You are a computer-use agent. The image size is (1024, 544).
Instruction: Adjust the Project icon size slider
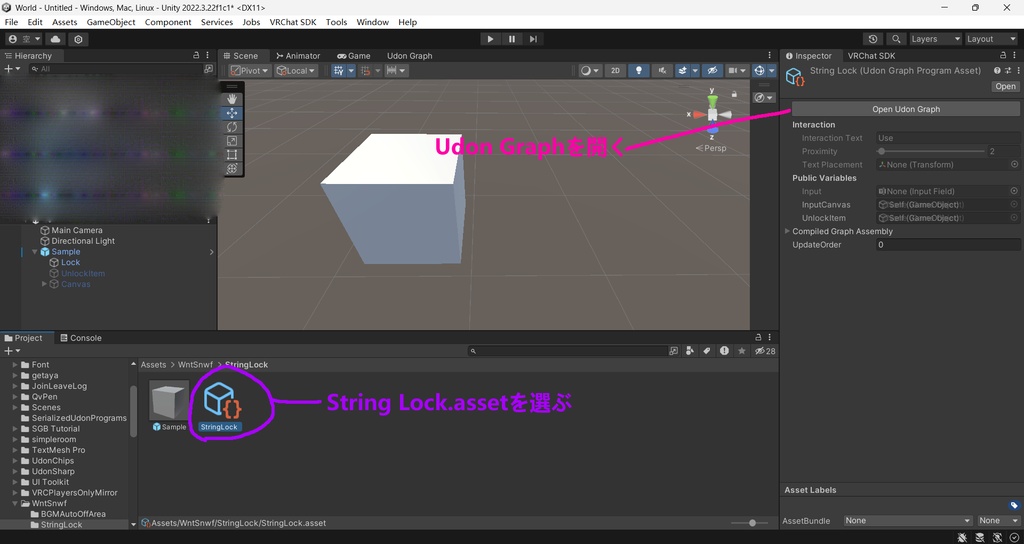[x=748, y=523]
